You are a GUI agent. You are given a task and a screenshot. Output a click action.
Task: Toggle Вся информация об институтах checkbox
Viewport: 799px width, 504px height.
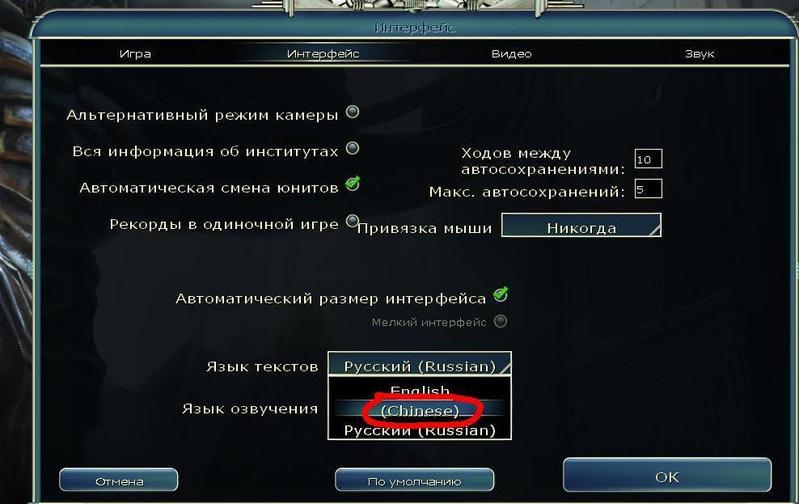tap(352, 148)
